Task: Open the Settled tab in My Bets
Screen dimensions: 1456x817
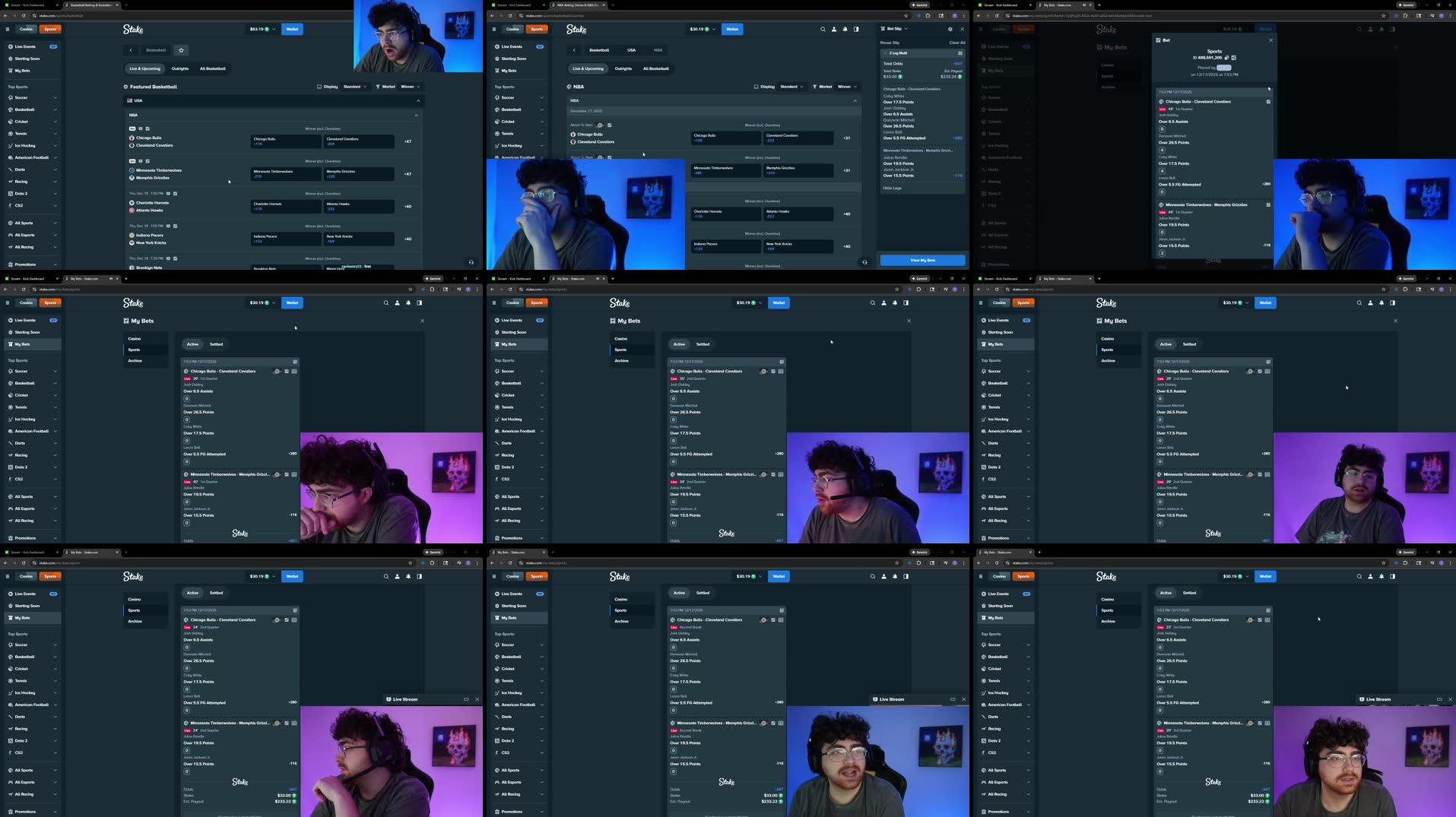Action: [x=217, y=344]
